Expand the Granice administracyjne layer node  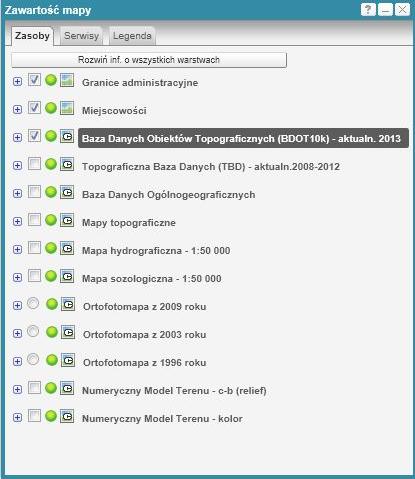tap(17, 82)
